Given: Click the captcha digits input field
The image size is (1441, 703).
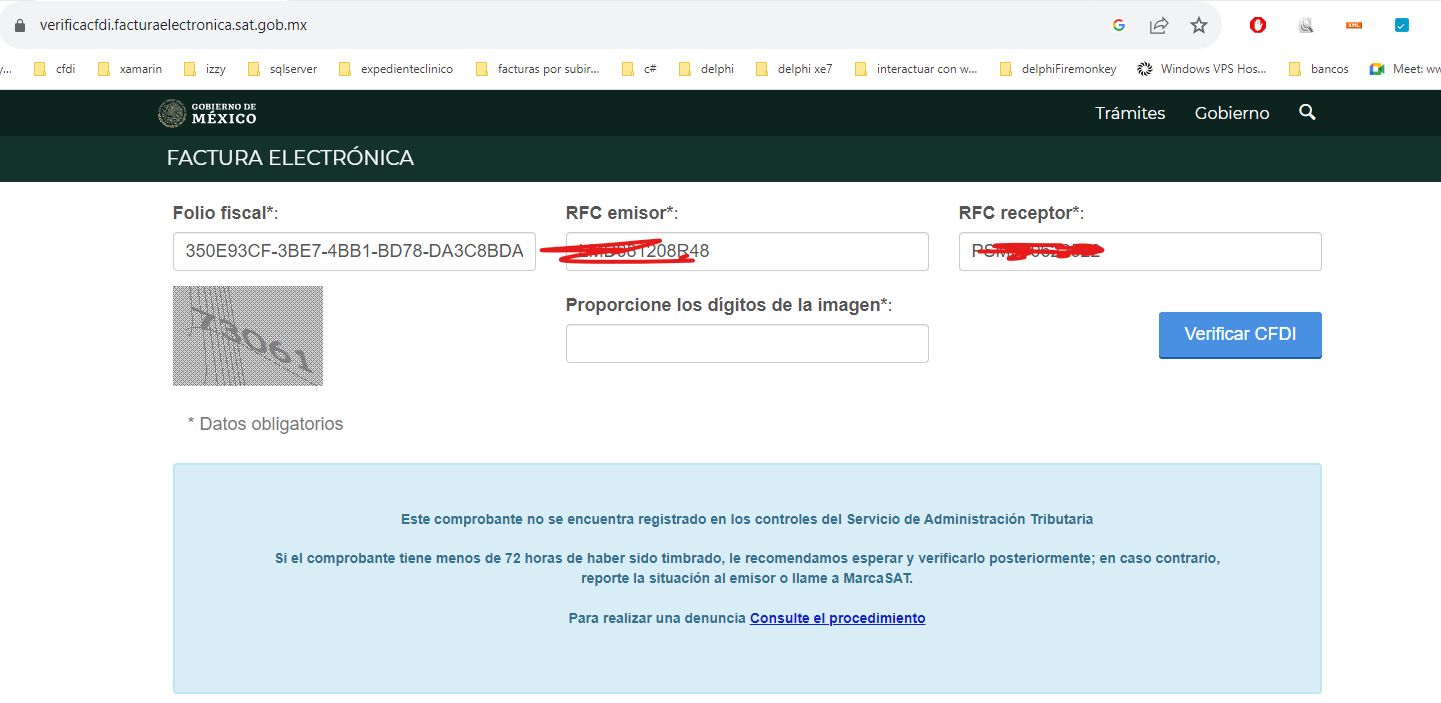Looking at the screenshot, I should (x=747, y=343).
